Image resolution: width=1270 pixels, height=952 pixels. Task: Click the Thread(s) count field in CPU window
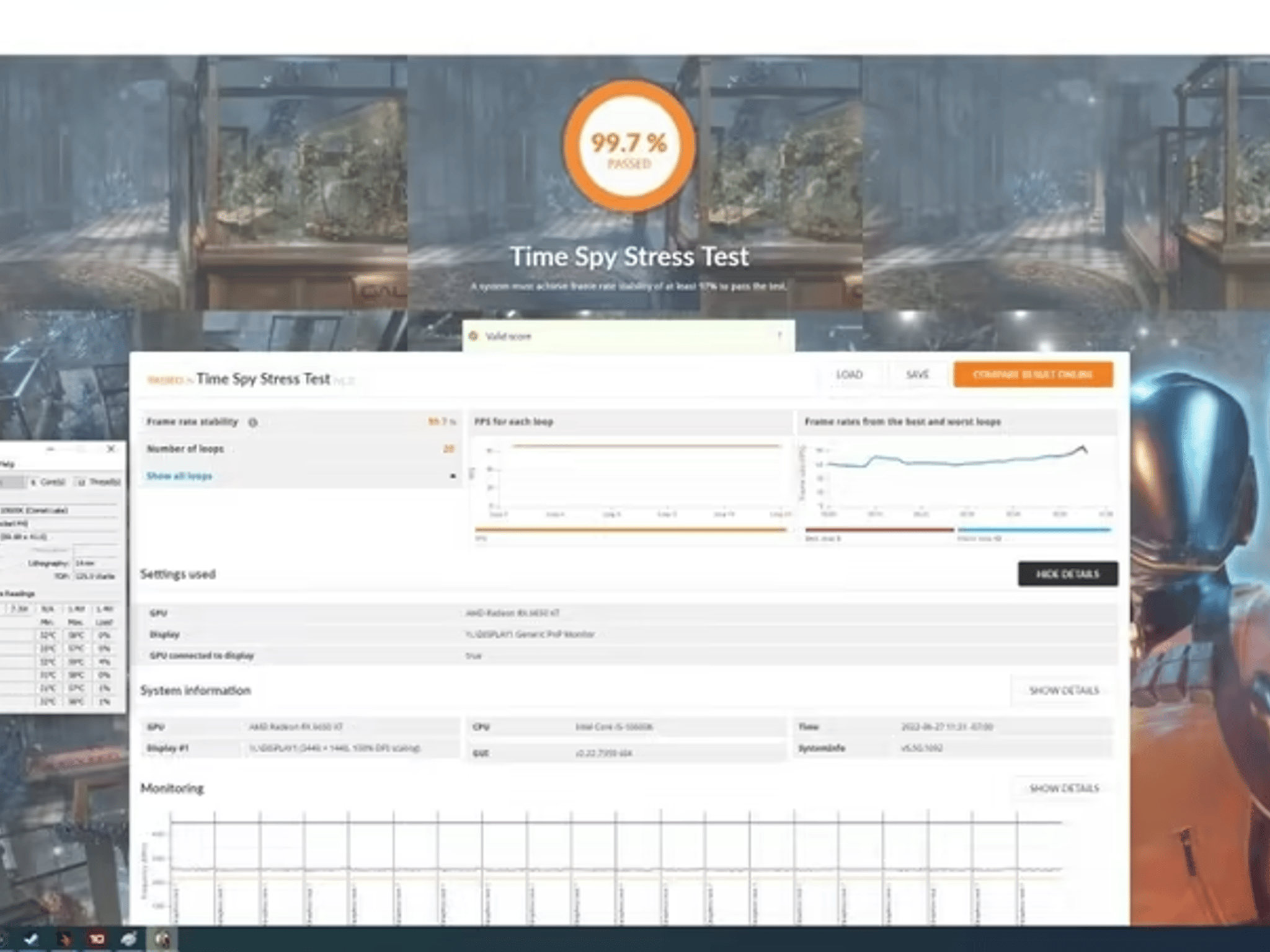(81, 482)
